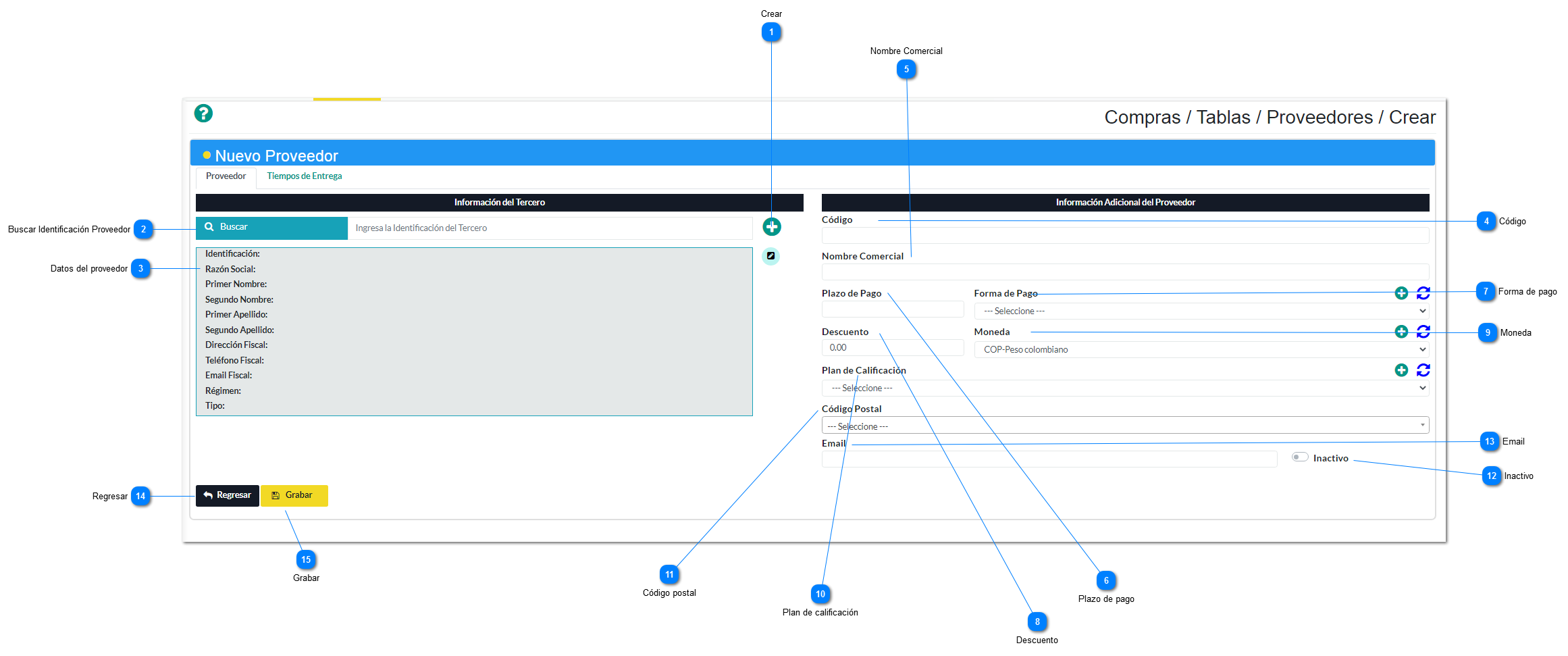Click the yellow Grabar button

pos(294,496)
